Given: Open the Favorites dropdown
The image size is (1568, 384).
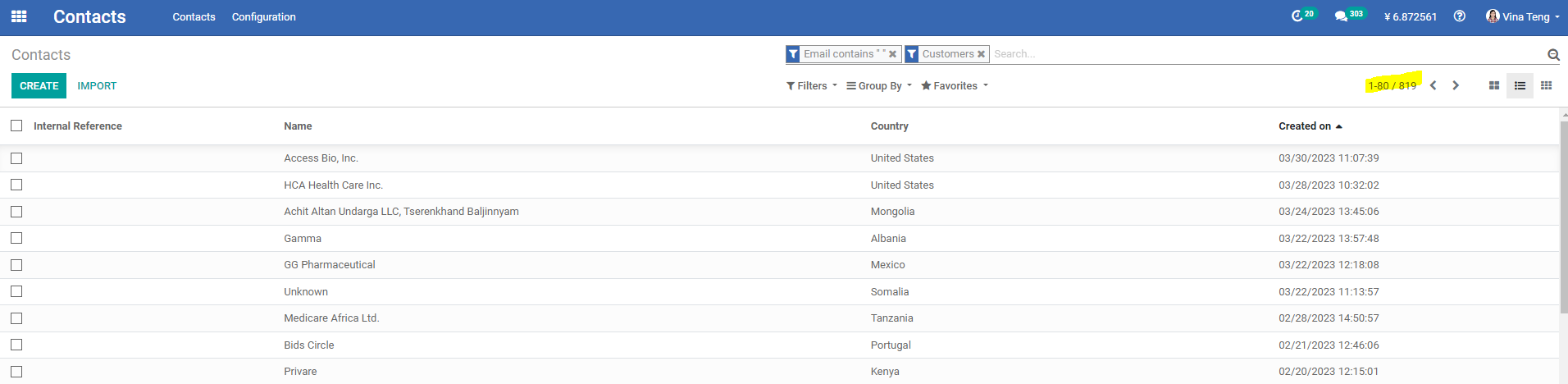Looking at the screenshot, I should coord(955,85).
